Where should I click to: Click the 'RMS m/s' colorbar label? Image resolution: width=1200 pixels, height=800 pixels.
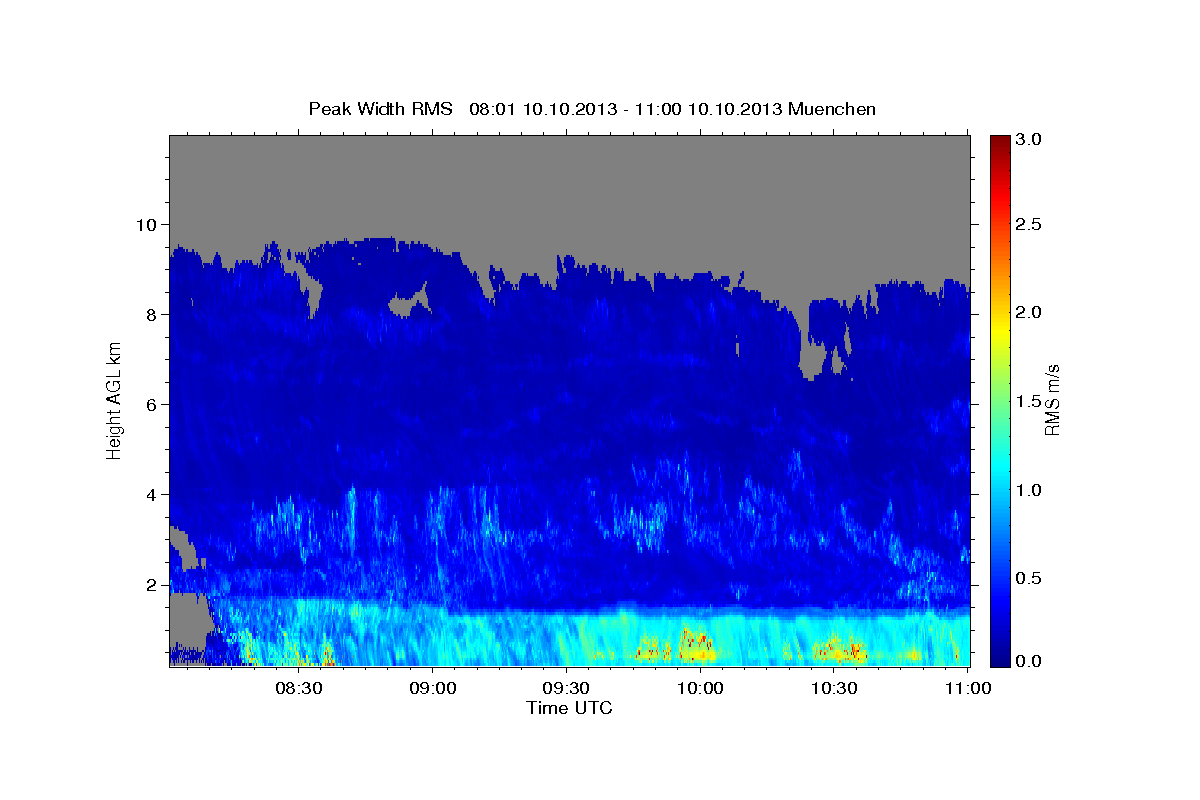1051,400
